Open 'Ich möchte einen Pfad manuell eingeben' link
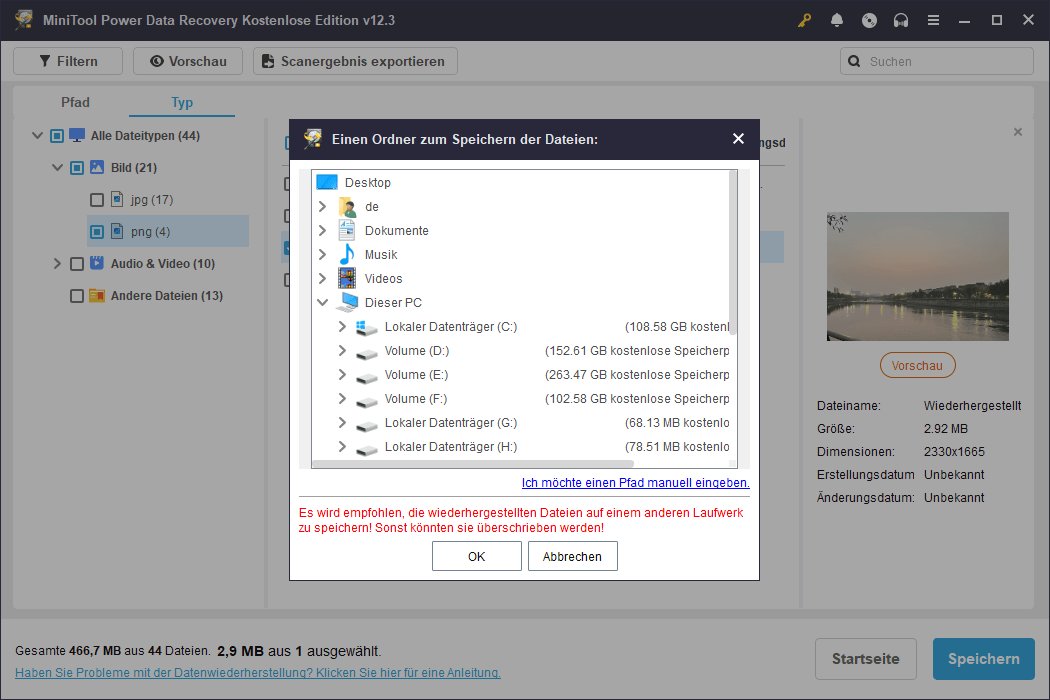This screenshot has height=700, width=1050. [635, 482]
